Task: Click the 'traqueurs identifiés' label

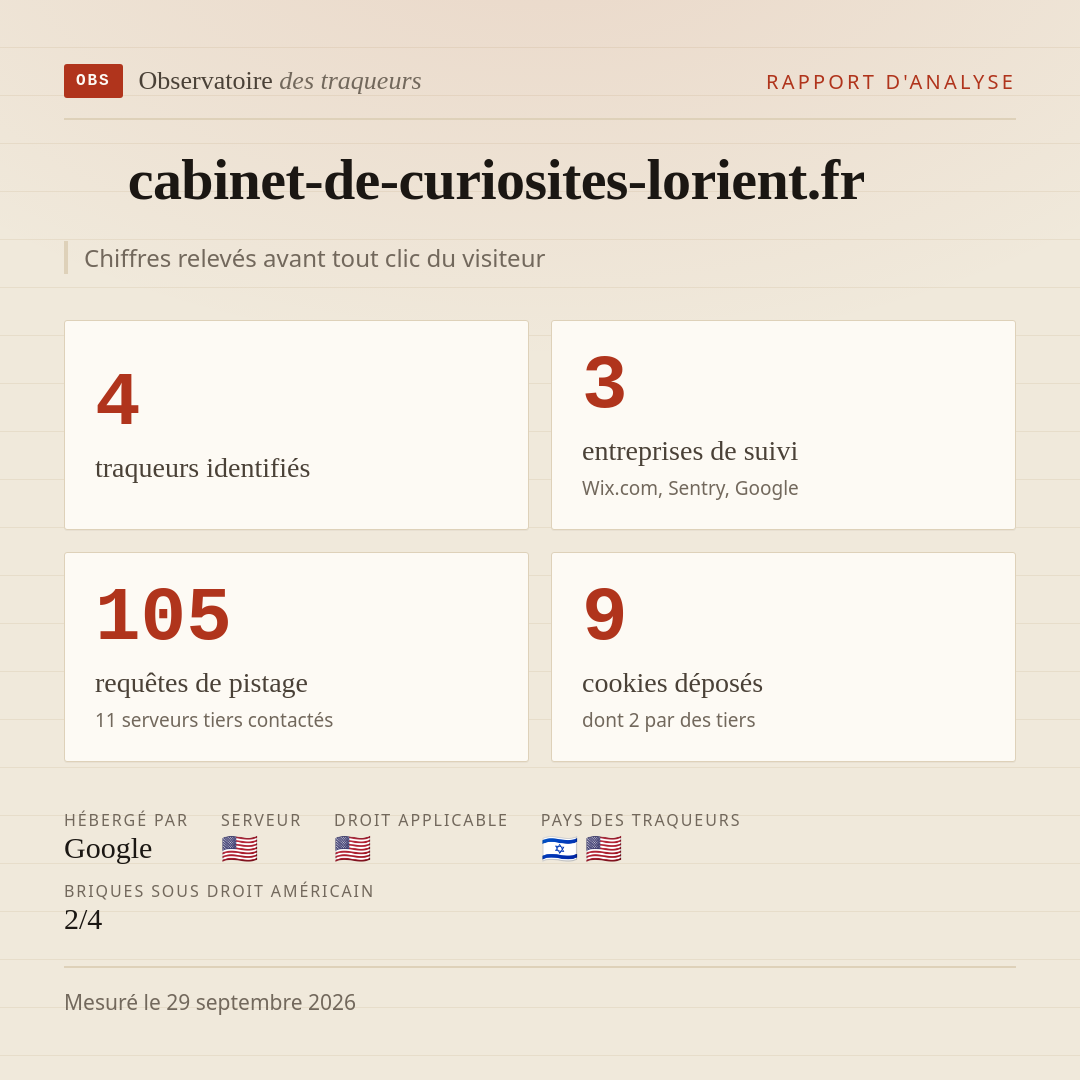Action: [202, 468]
